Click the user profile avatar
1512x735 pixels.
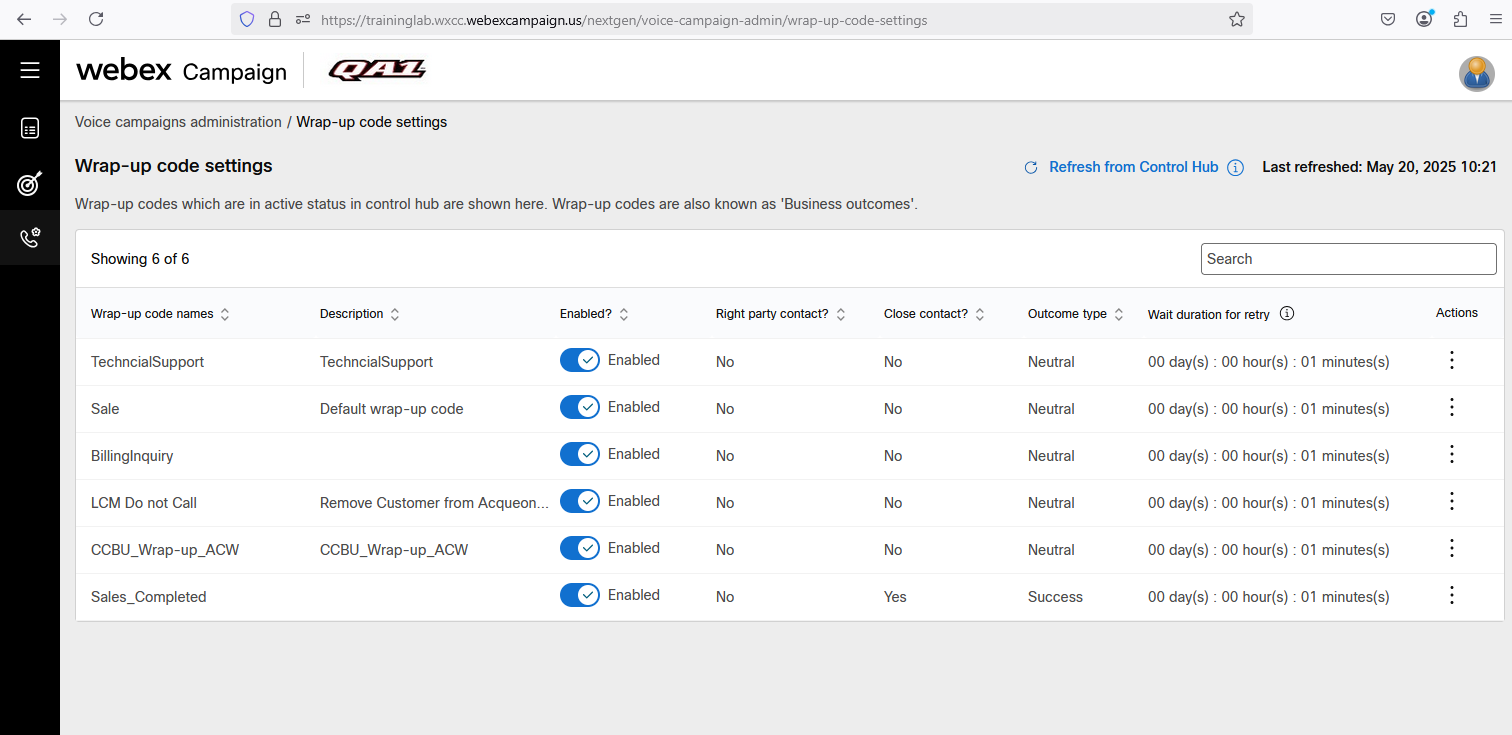pos(1476,74)
